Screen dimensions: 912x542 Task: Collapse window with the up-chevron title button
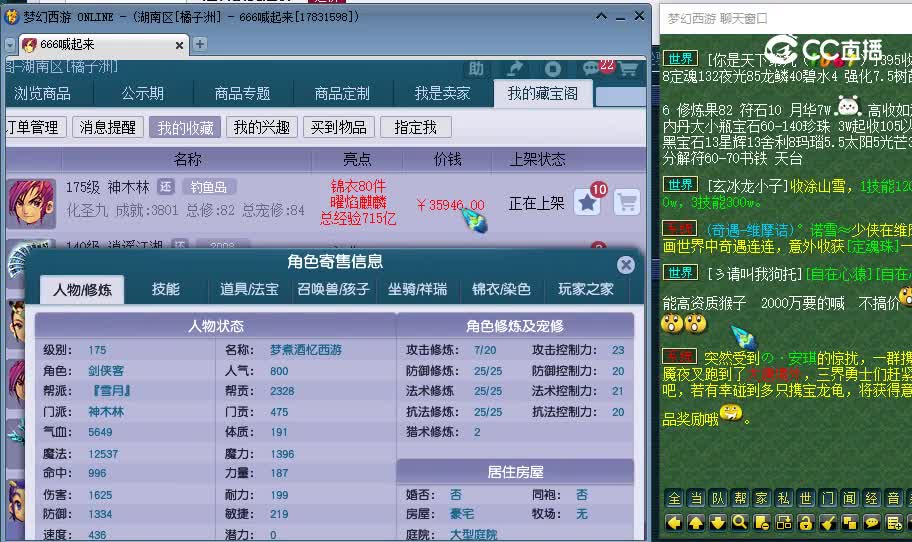(601, 16)
